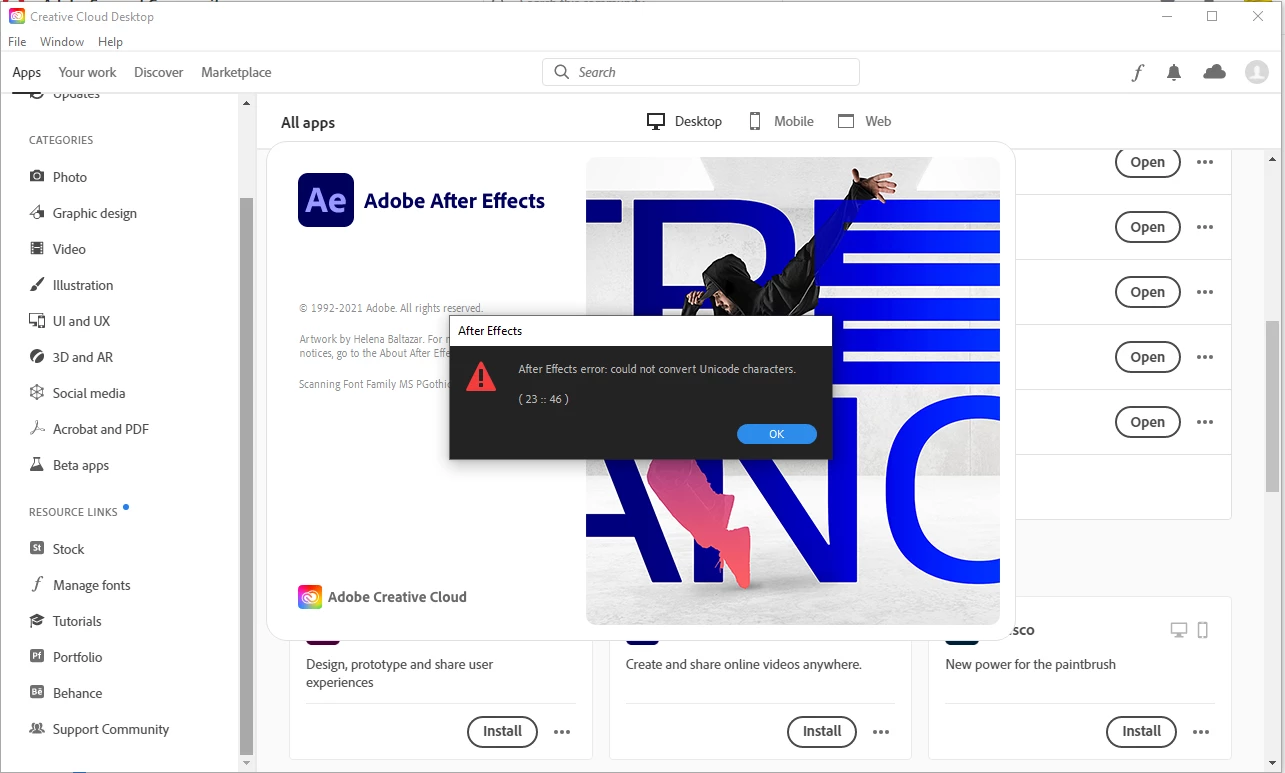
Task: Click the After Effects Ae logo
Action: pyautogui.click(x=326, y=200)
